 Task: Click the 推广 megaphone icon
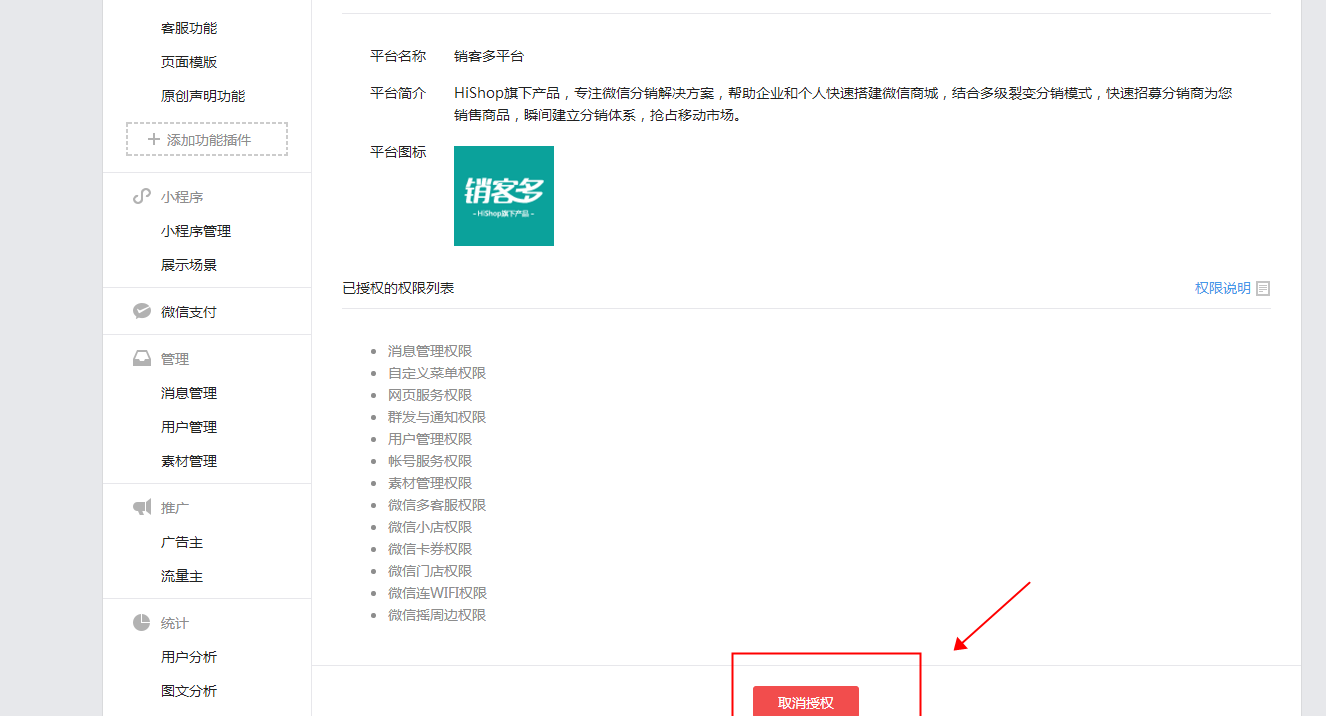[x=142, y=507]
